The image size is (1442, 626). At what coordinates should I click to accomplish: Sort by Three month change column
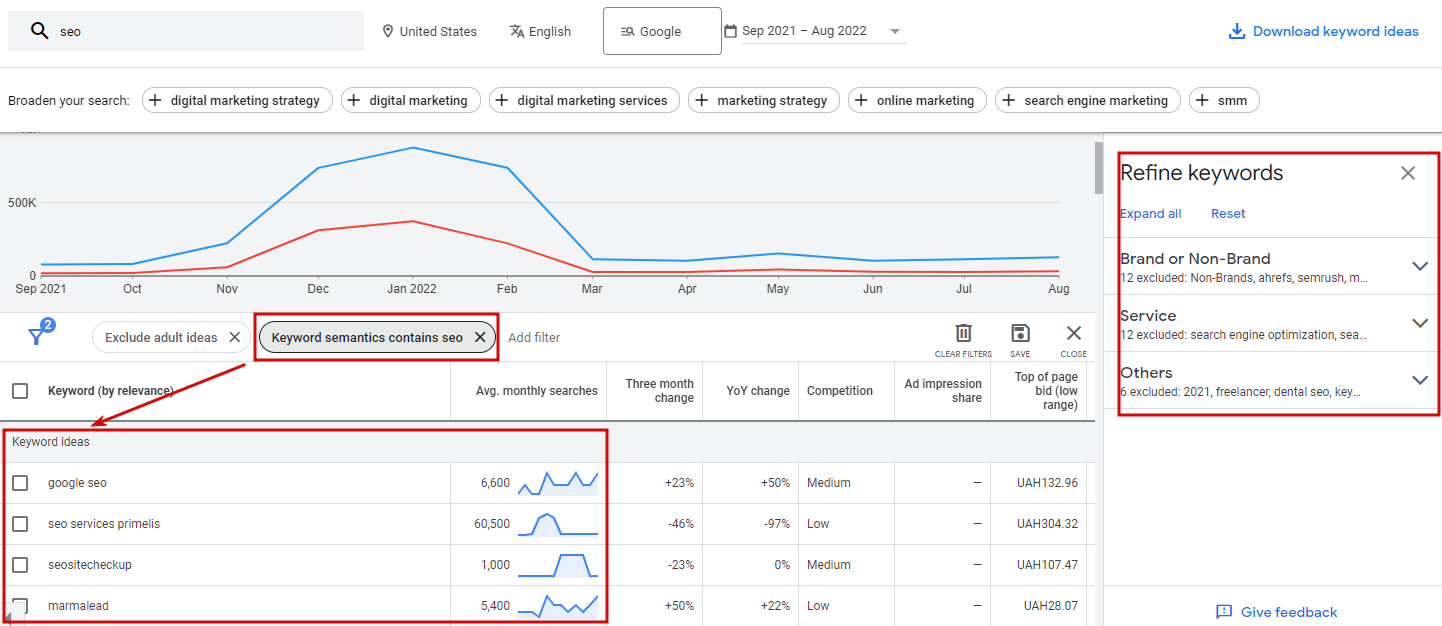(660, 391)
